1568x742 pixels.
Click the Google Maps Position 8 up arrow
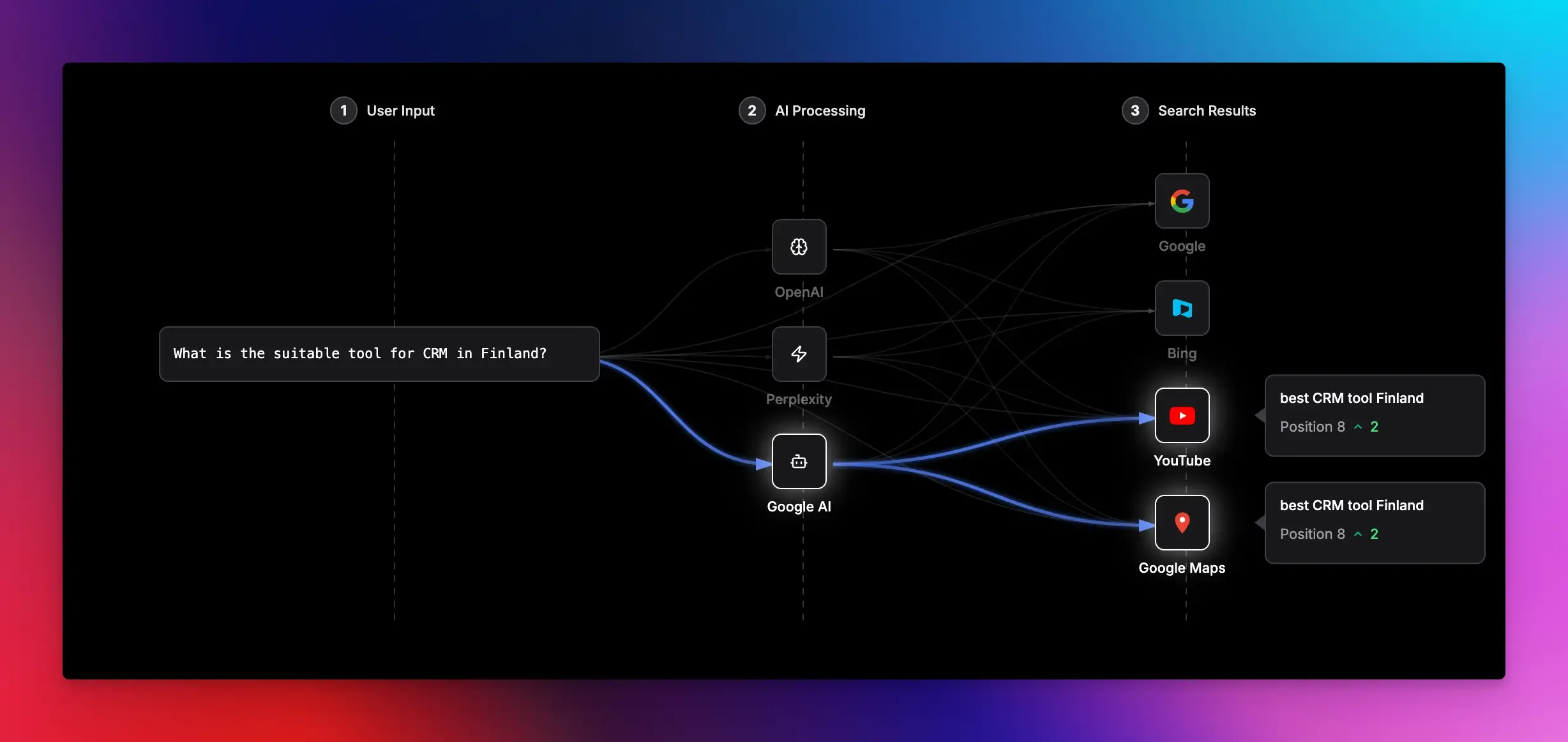tap(1358, 534)
